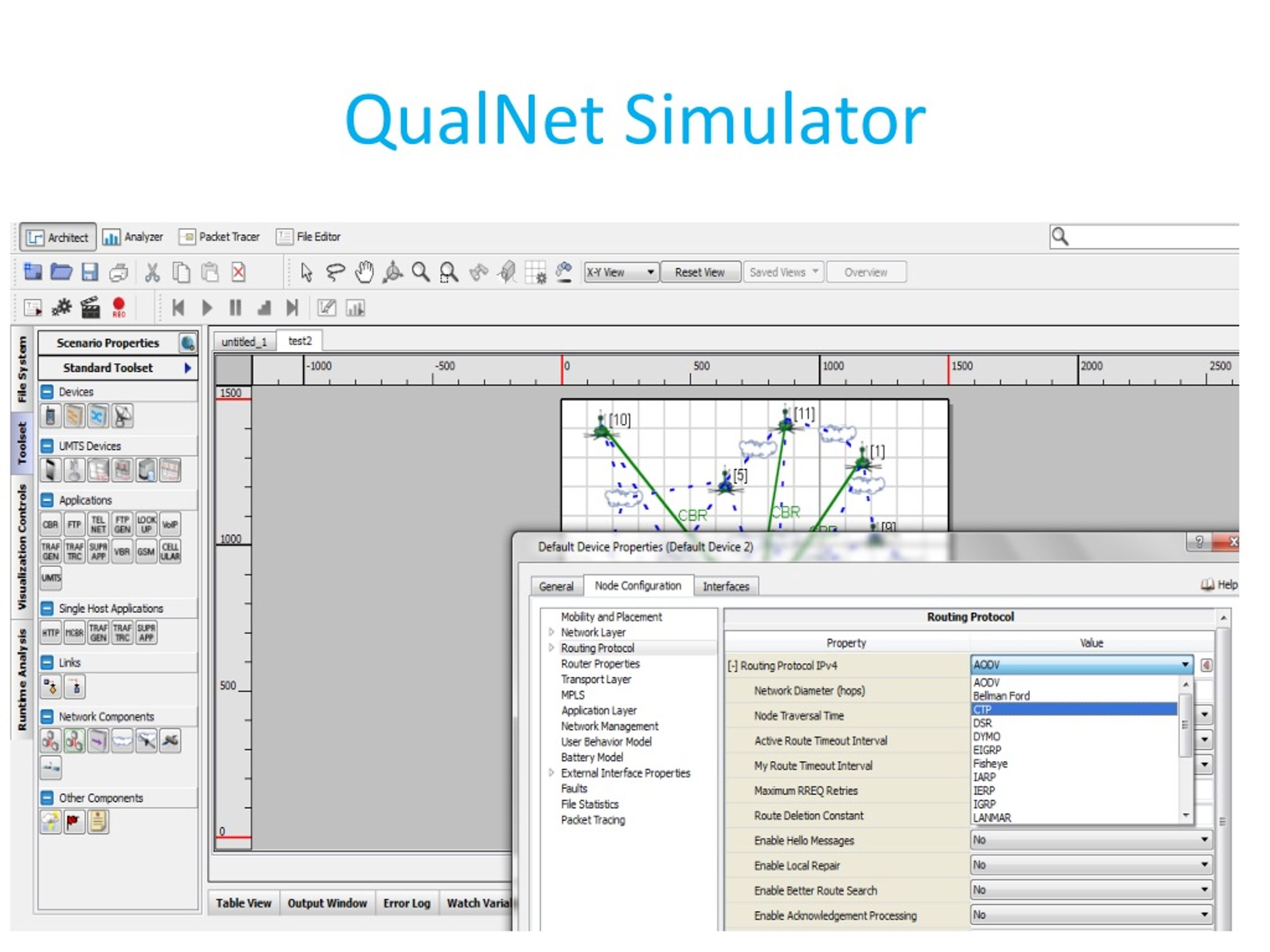Viewport: 1270px width, 952px height.
Task: Cut selection with the scissors icon
Action: tap(152, 273)
